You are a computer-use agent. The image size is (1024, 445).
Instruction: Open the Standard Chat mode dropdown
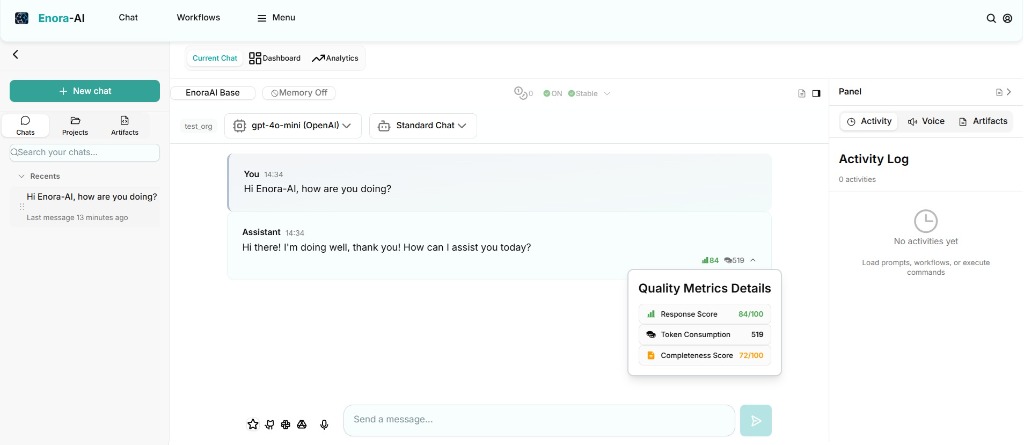[422, 126]
